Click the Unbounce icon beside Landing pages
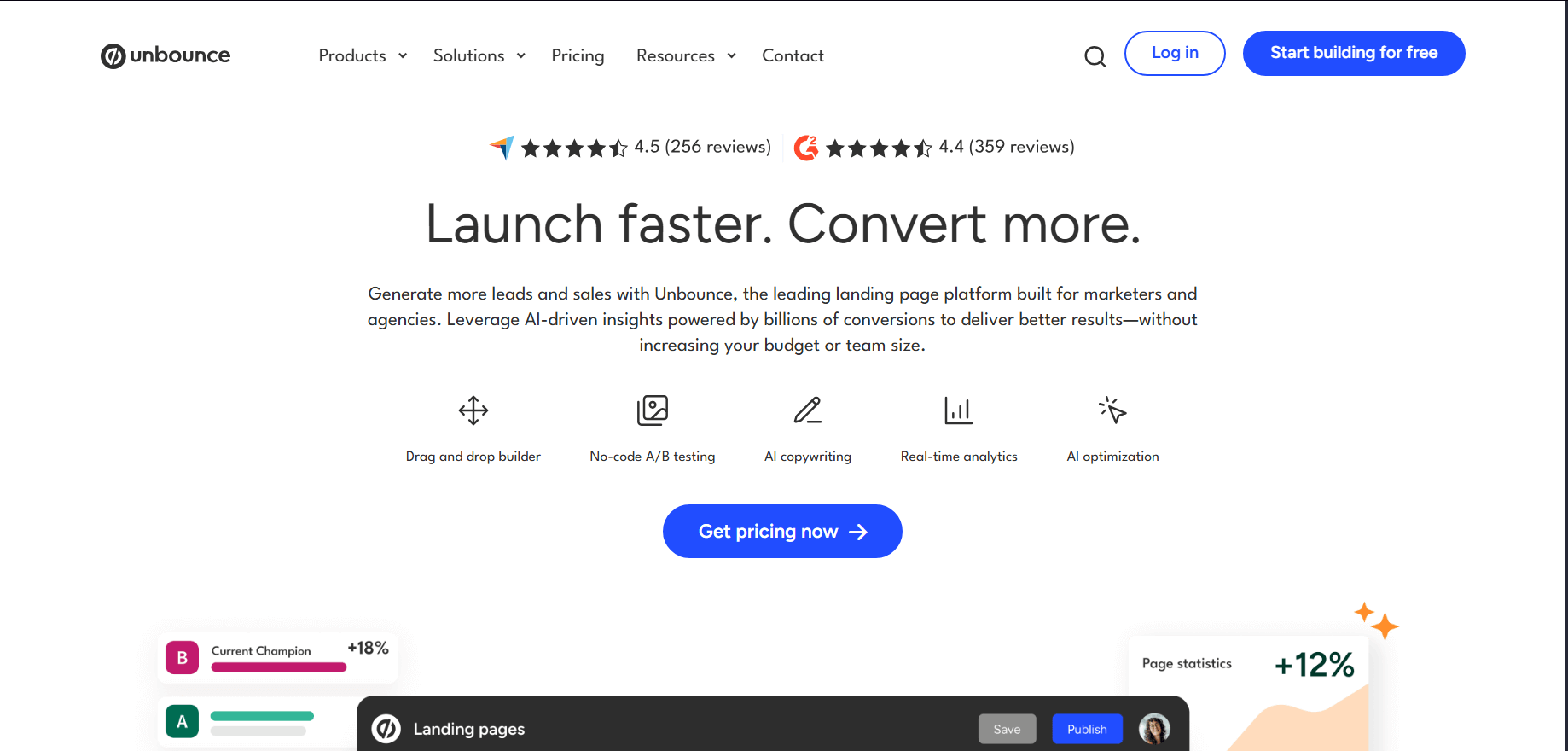Viewport: 1568px width, 751px height. pos(386,729)
